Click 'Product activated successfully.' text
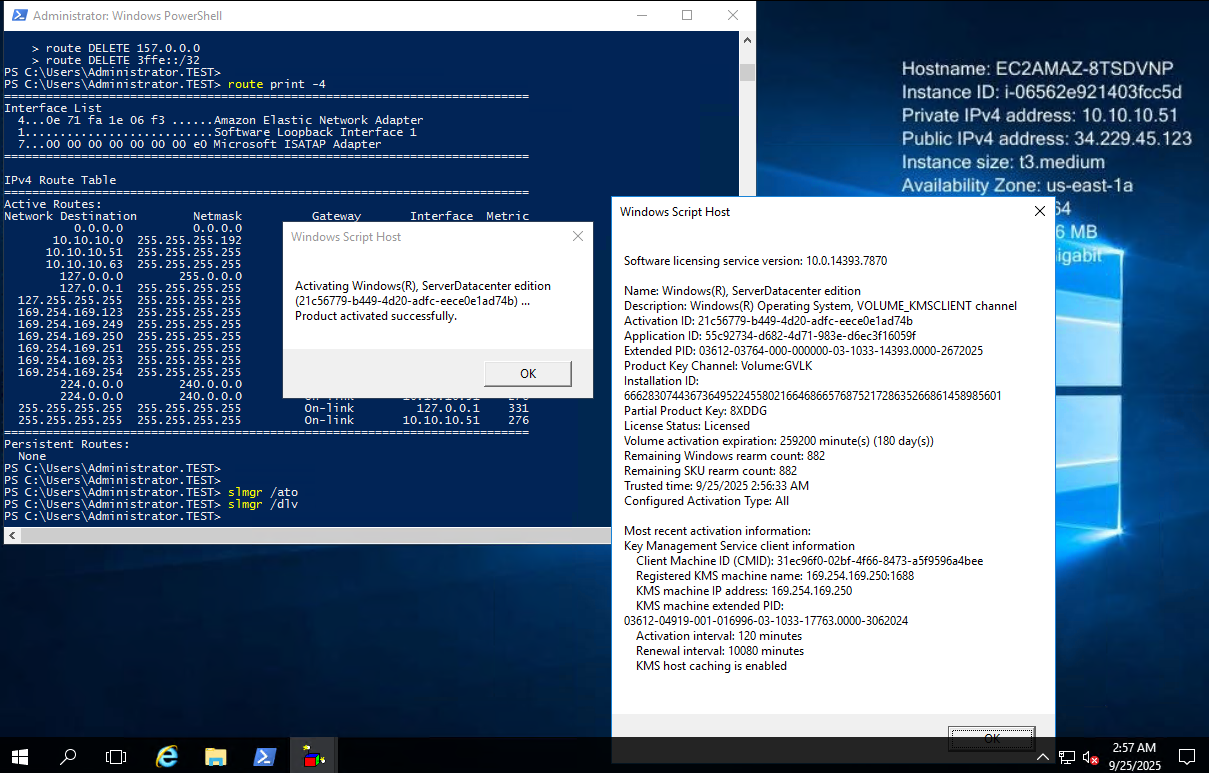Image resolution: width=1209 pixels, height=773 pixels. pos(376,316)
